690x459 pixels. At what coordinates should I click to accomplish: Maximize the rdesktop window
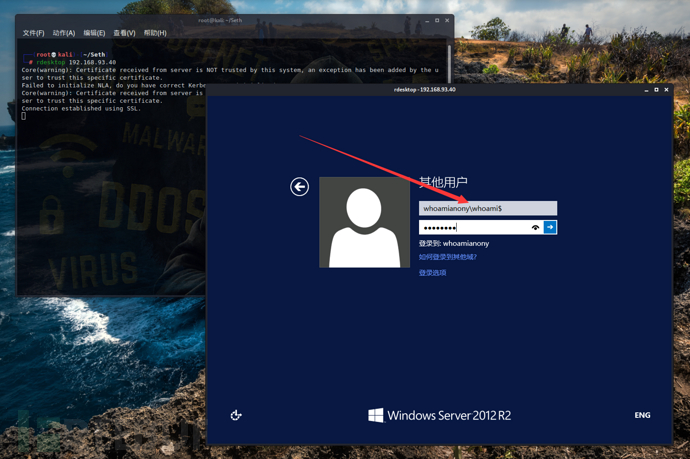[x=656, y=90]
